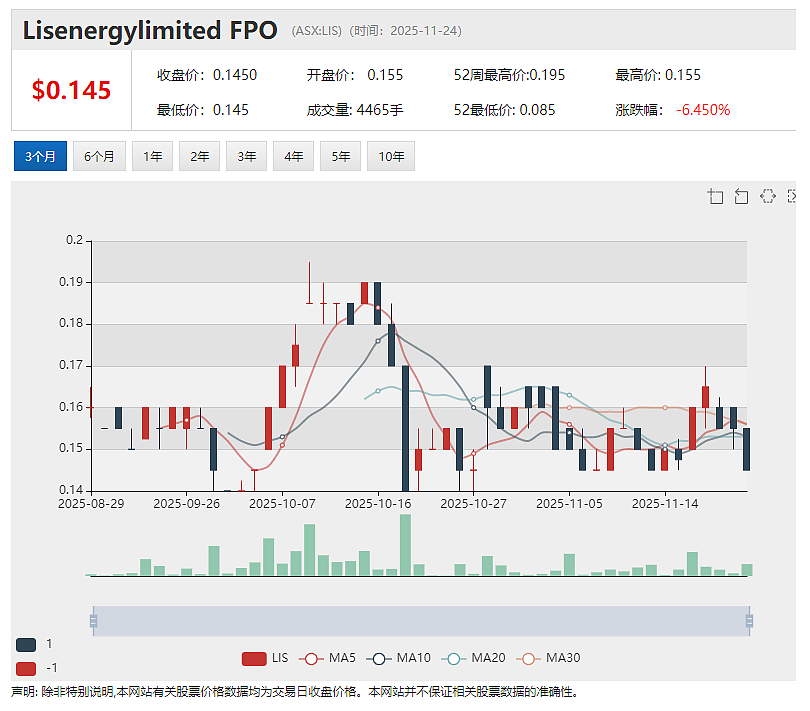The height and width of the screenshot is (711, 810).
Task: Click the 0.17 y-axis label
Action: 71,365
